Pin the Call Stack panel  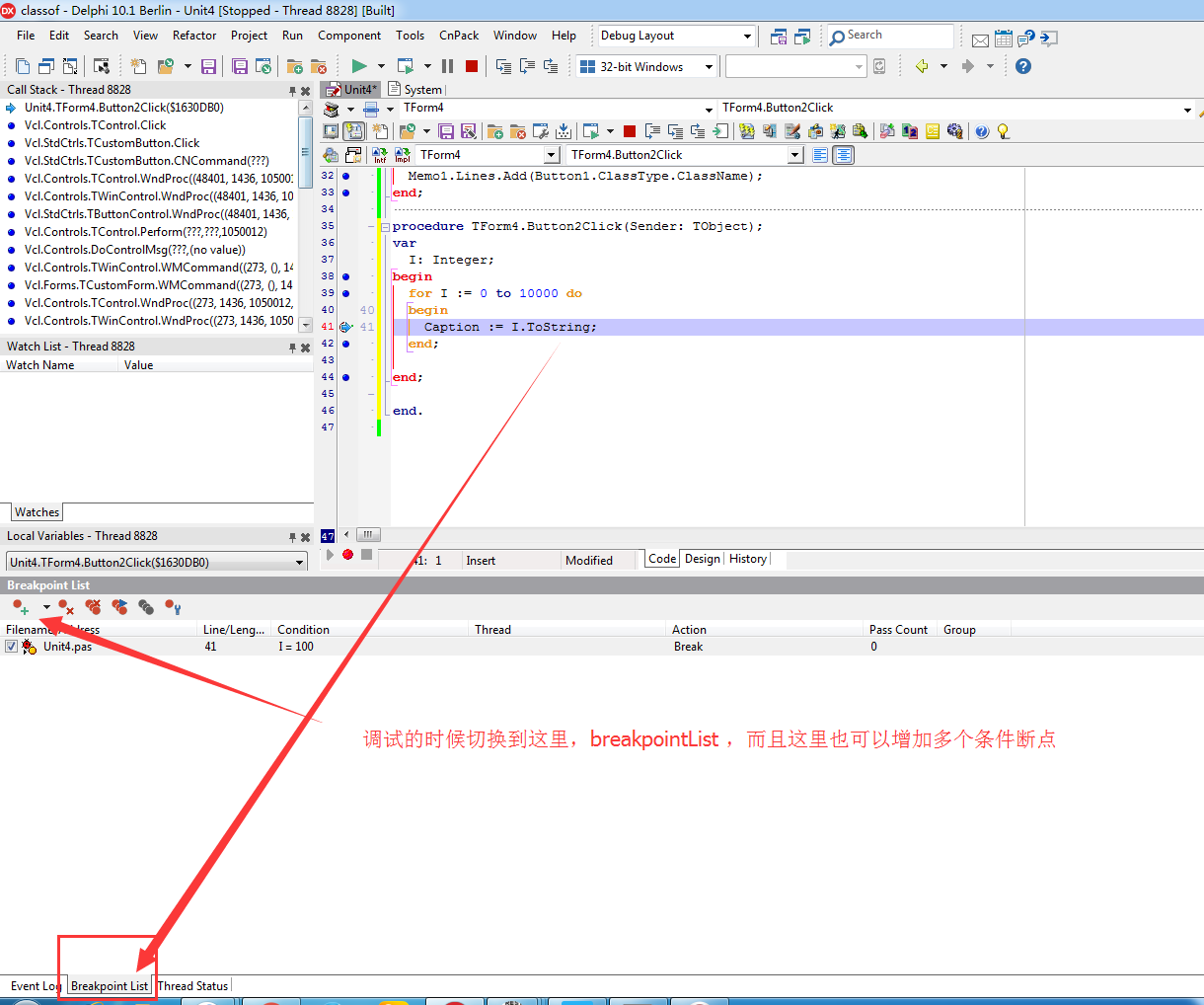pyautogui.click(x=292, y=91)
